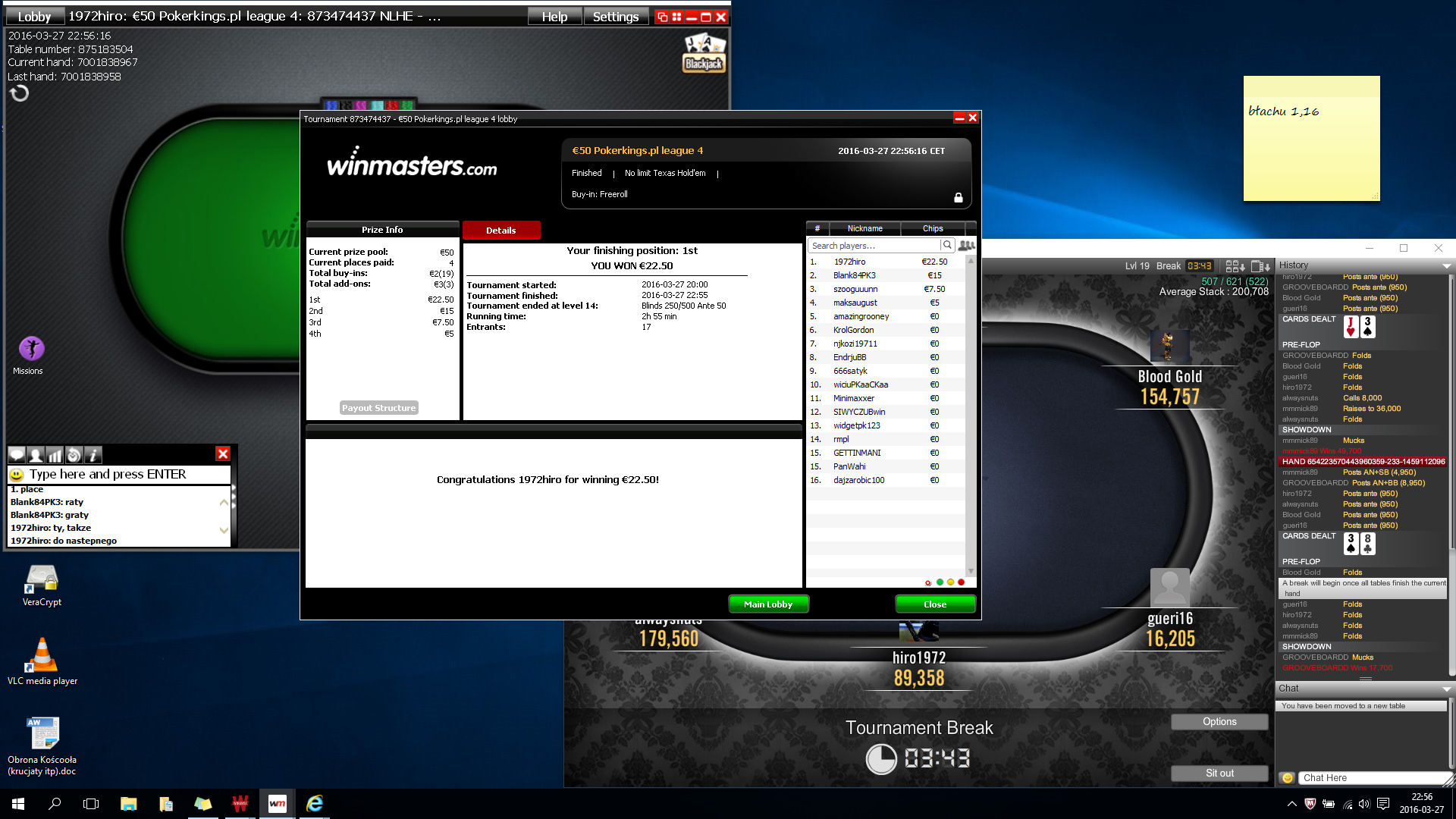Viewport: 1456px width, 819px height.
Task: Click the magnifier search icon in players list
Action: pyautogui.click(x=947, y=245)
